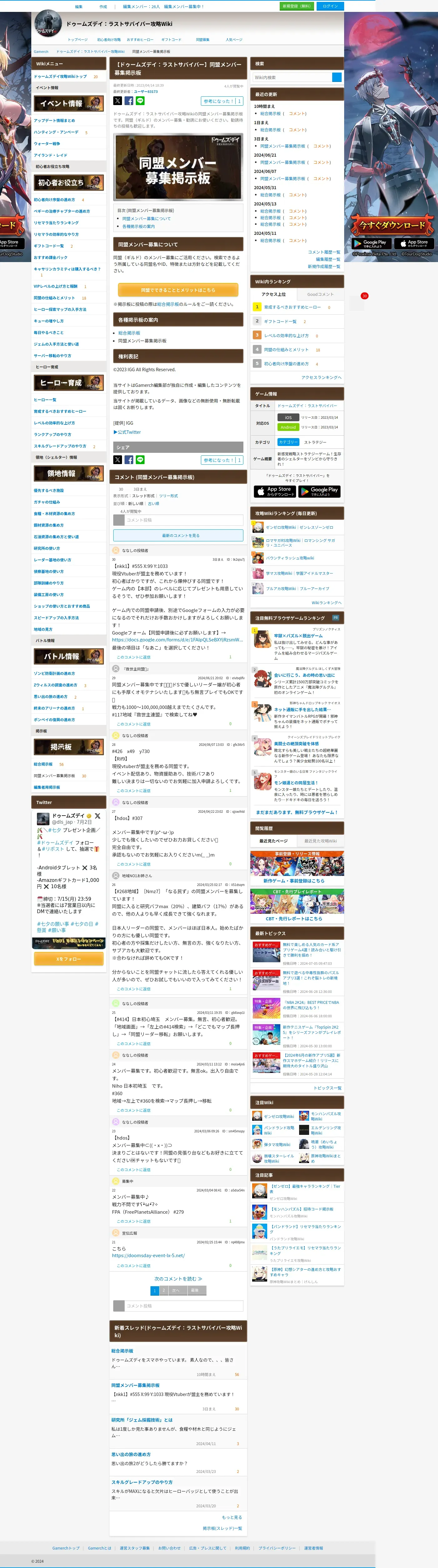Click the green 新規登録（無料） button
The width and height of the screenshot is (438, 1568).
click(x=297, y=6)
